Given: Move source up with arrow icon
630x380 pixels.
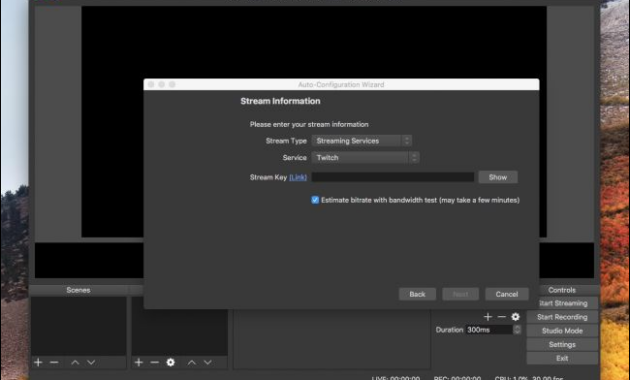Looking at the screenshot, I should (x=192, y=362).
